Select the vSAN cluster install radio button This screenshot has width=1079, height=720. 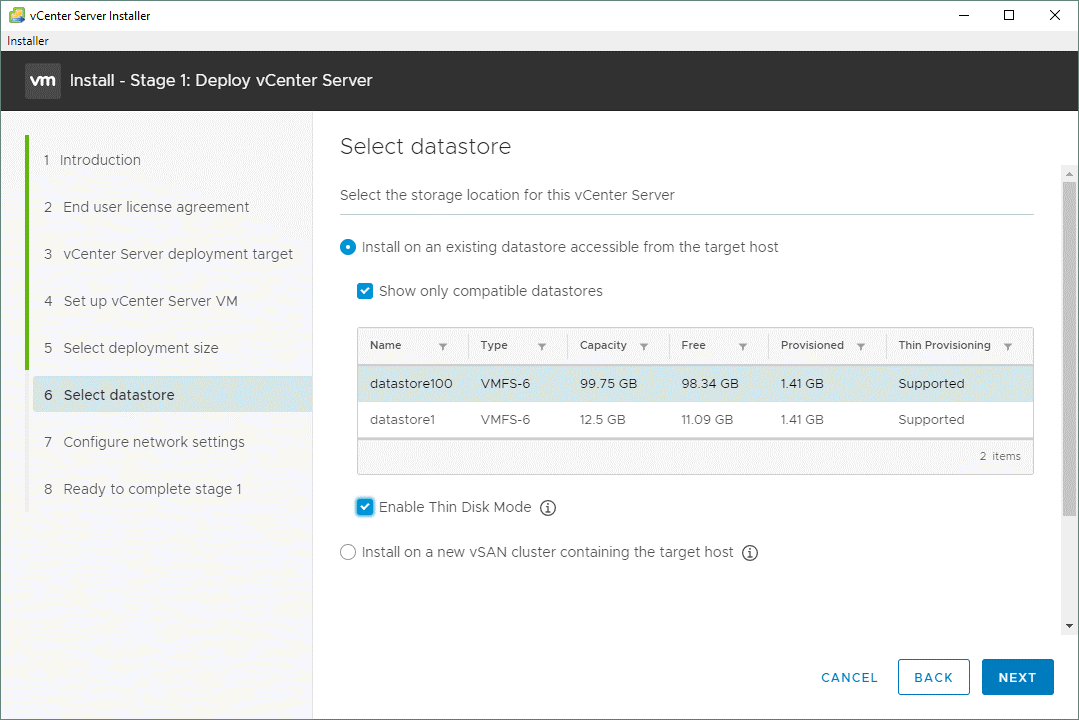tap(347, 551)
